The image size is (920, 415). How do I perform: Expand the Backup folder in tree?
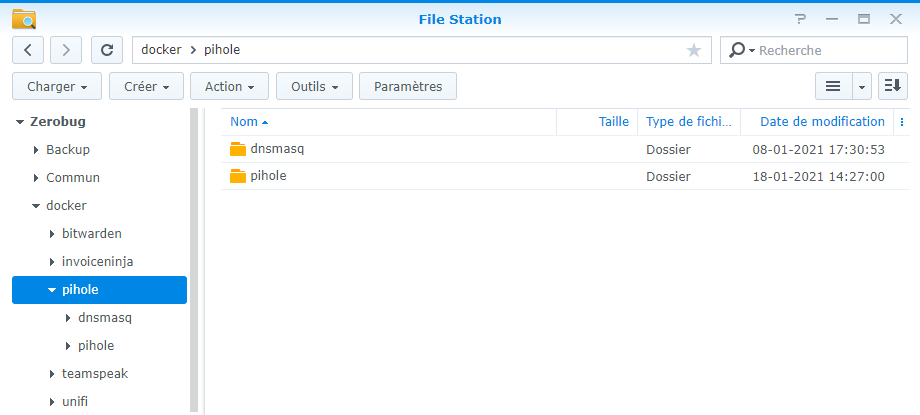click(x=36, y=150)
